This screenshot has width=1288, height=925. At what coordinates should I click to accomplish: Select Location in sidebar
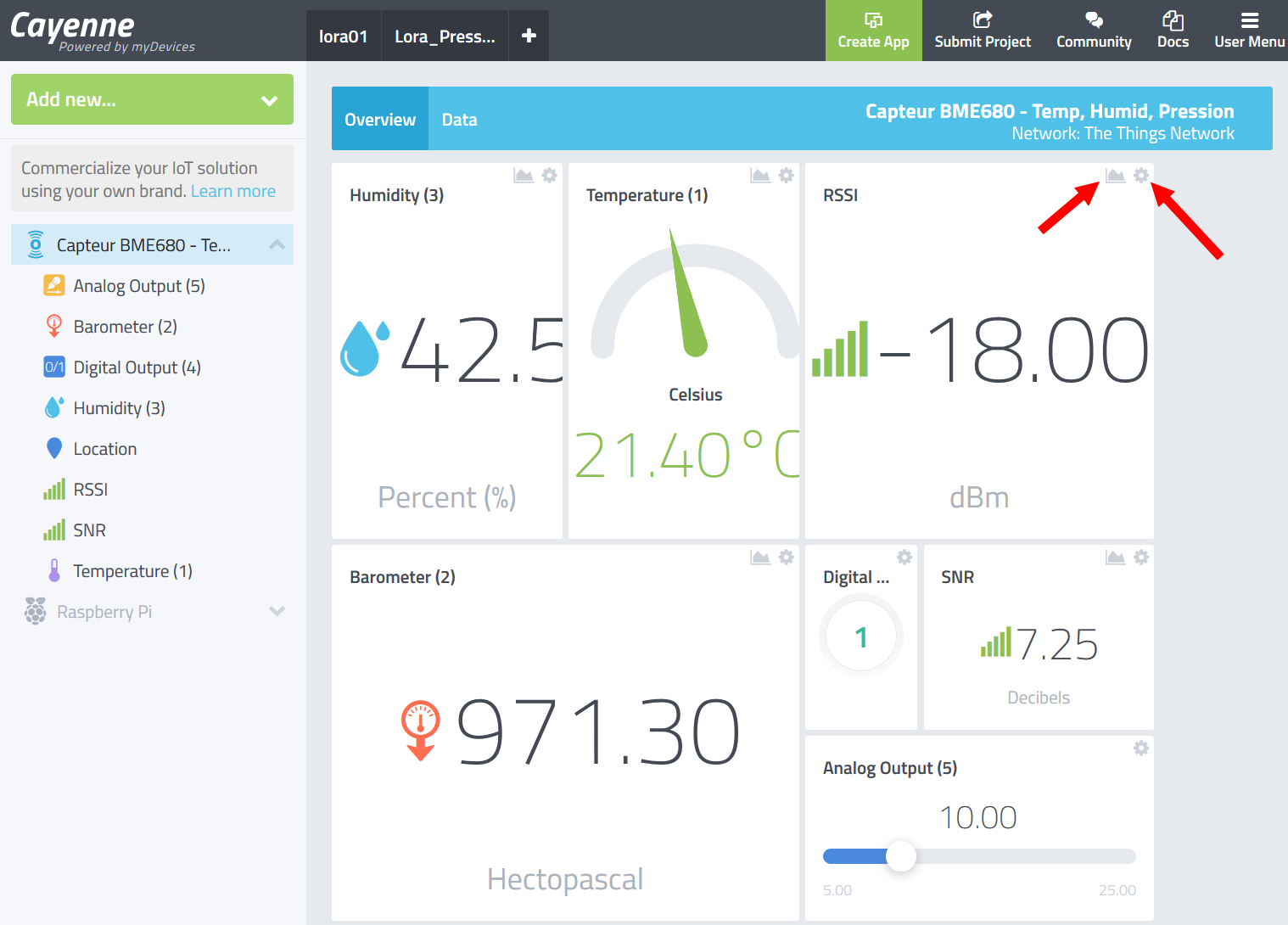pos(105,449)
